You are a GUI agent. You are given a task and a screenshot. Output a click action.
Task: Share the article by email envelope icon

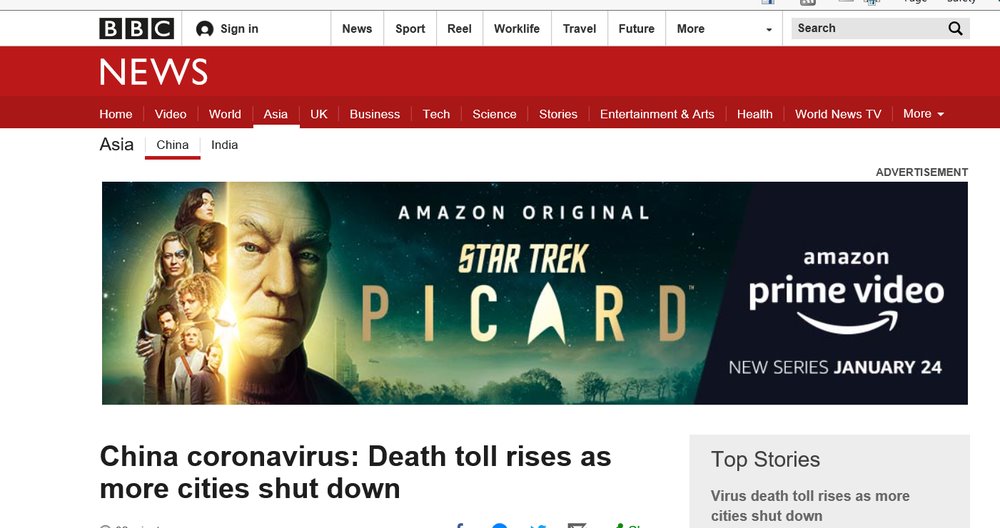click(x=577, y=525)
